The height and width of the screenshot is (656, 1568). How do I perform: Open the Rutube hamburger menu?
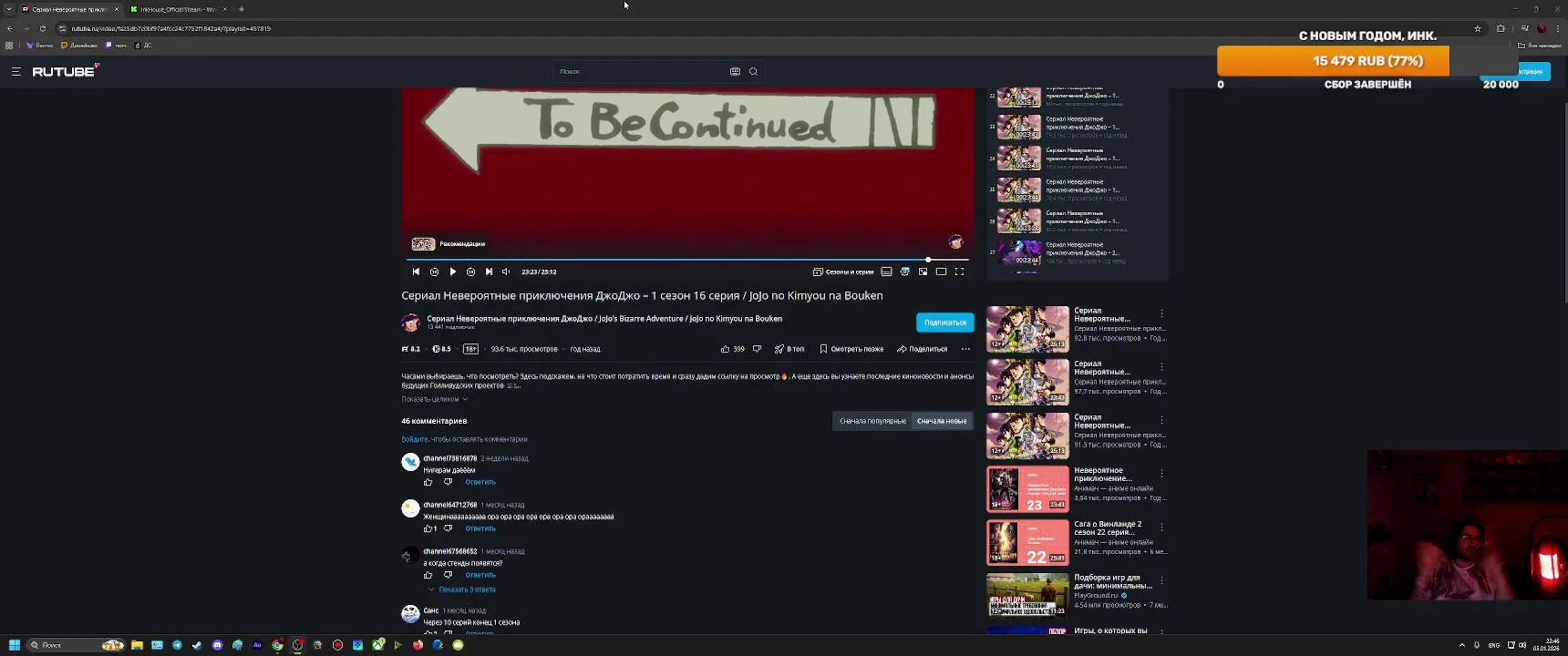[15, 71]
